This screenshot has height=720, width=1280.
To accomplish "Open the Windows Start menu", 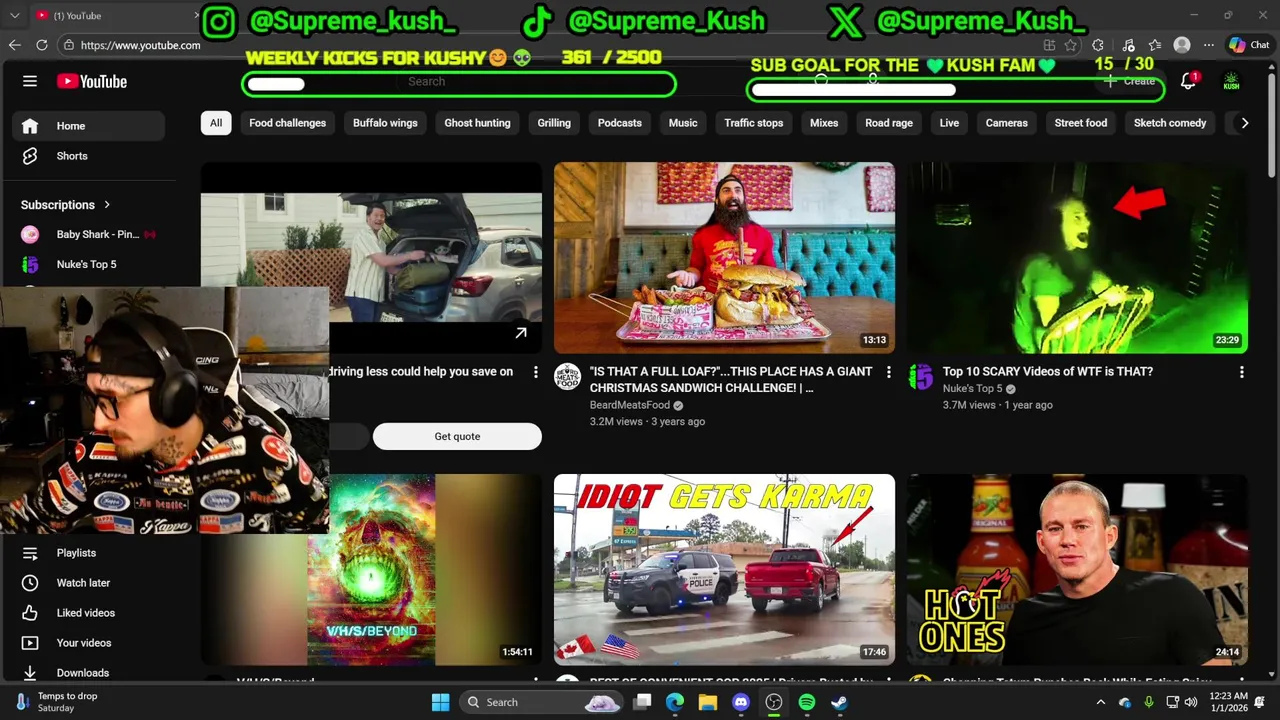I will (x=440, y=702).
